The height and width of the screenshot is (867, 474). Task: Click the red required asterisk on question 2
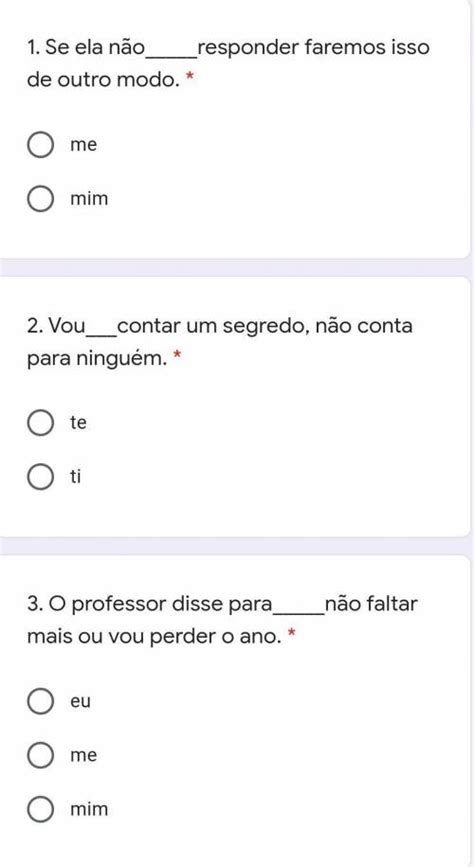(x=177, y=358)
